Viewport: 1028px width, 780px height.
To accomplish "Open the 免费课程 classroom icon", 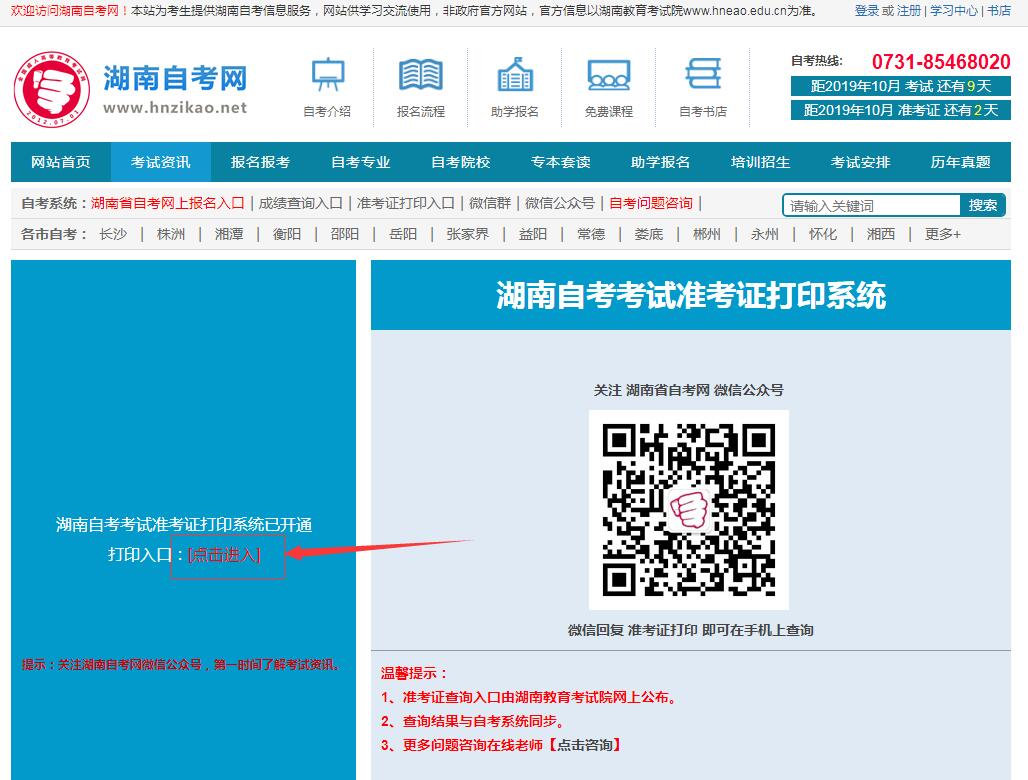I will pos(608,75).
